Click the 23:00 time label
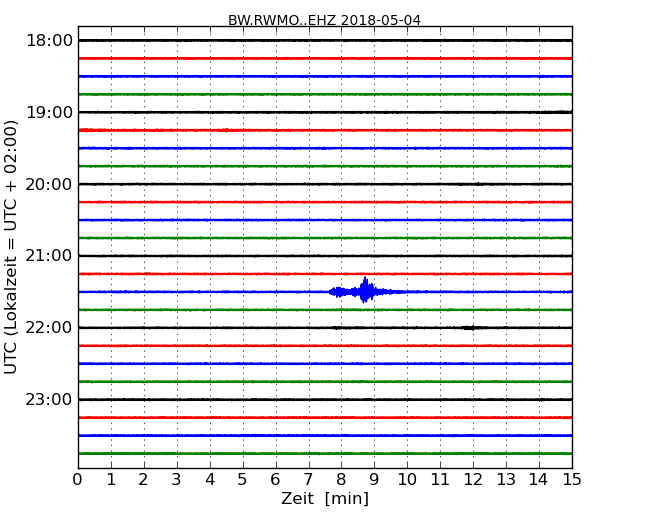650x520 pixels. click(x=49, y=399)
